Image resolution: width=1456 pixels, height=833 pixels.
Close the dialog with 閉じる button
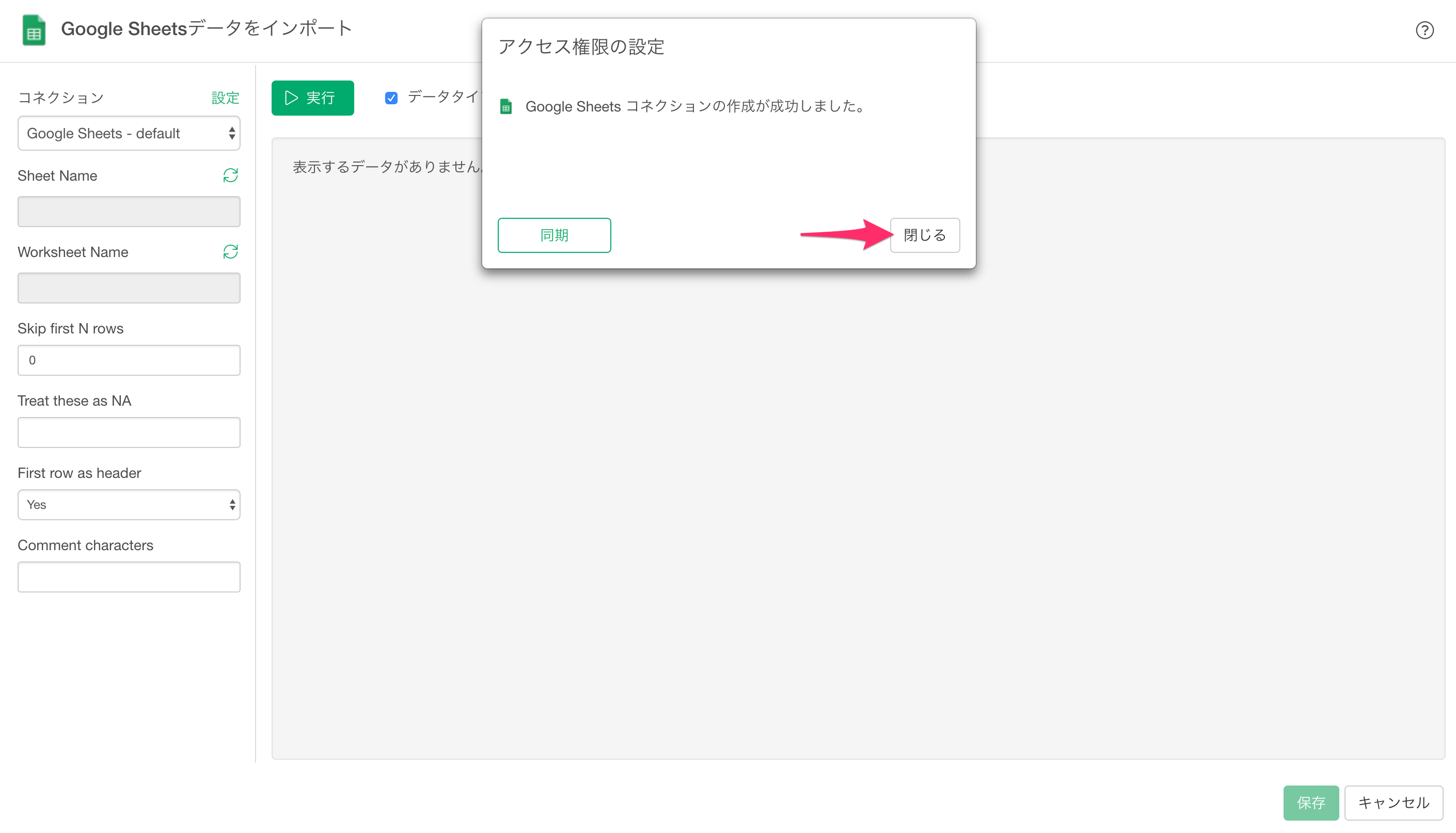coord(924,235)
